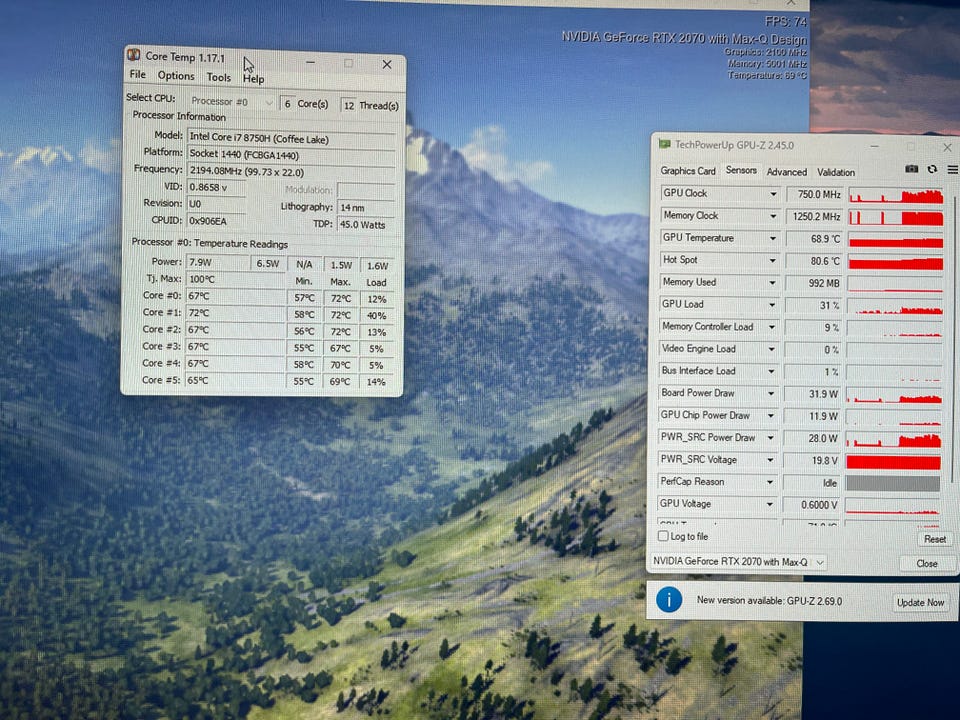Switch to the Sensors tab
The width and height of the screenshot is (960, 720).
(x=741, y=170)
